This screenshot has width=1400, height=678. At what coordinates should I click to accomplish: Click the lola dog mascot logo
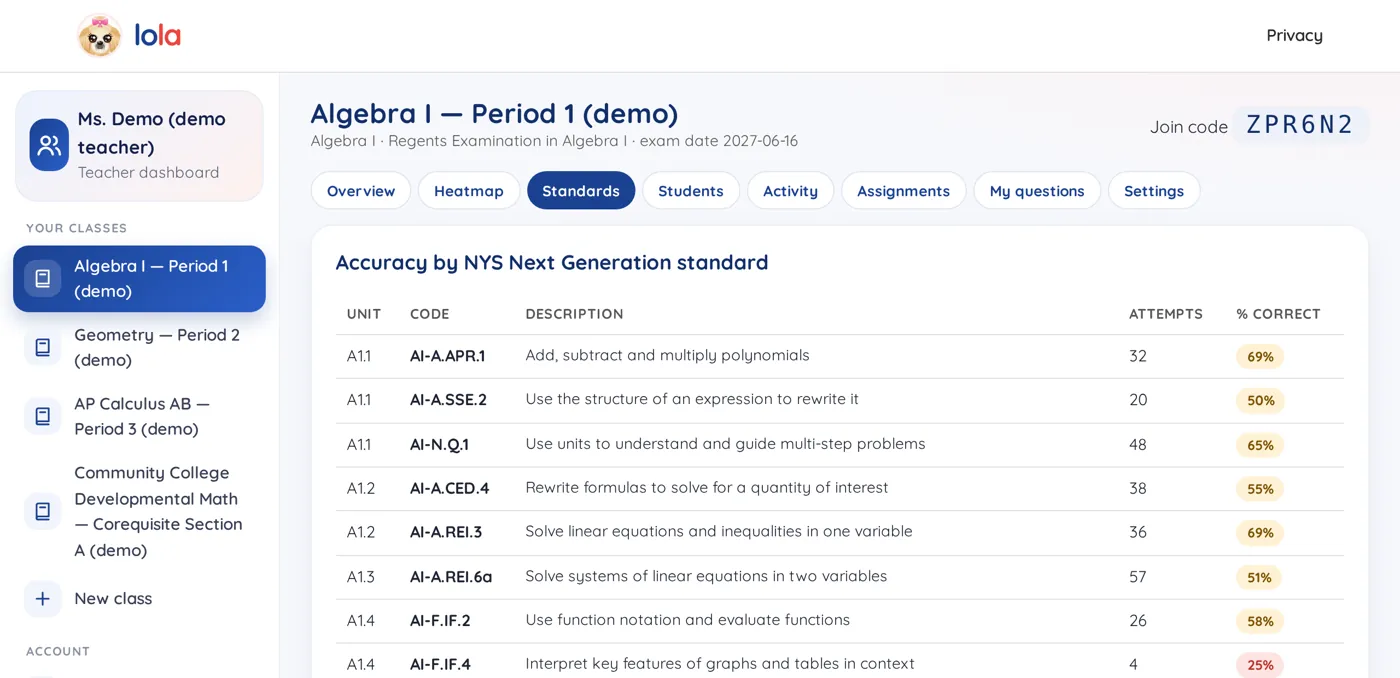click(x=99, y=35)
